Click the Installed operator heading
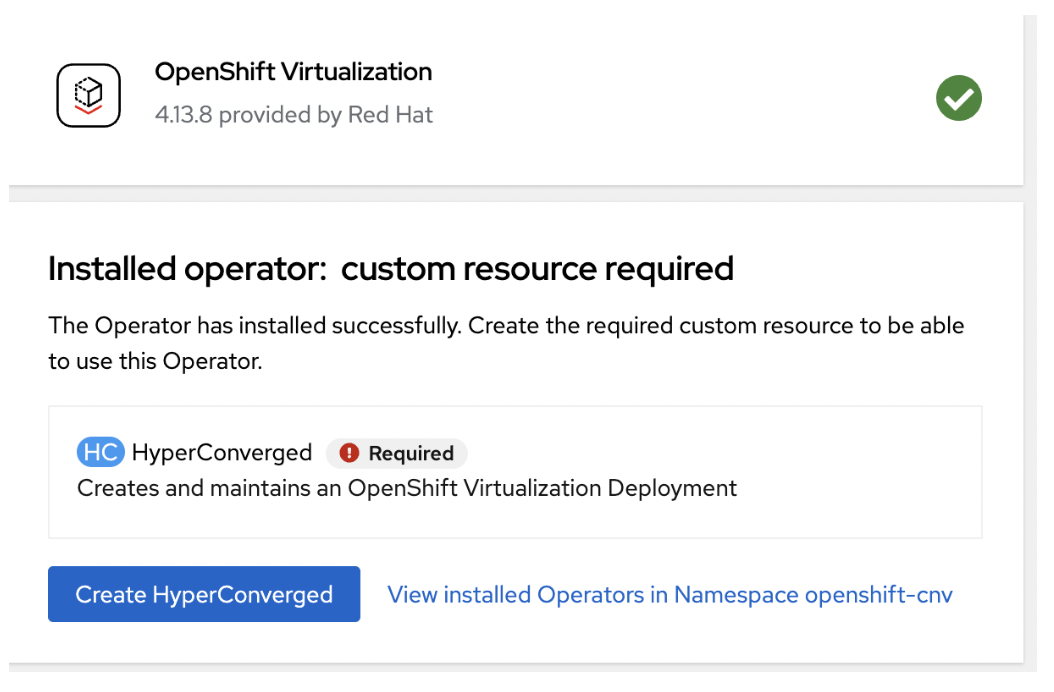 (x=390, y=268)
